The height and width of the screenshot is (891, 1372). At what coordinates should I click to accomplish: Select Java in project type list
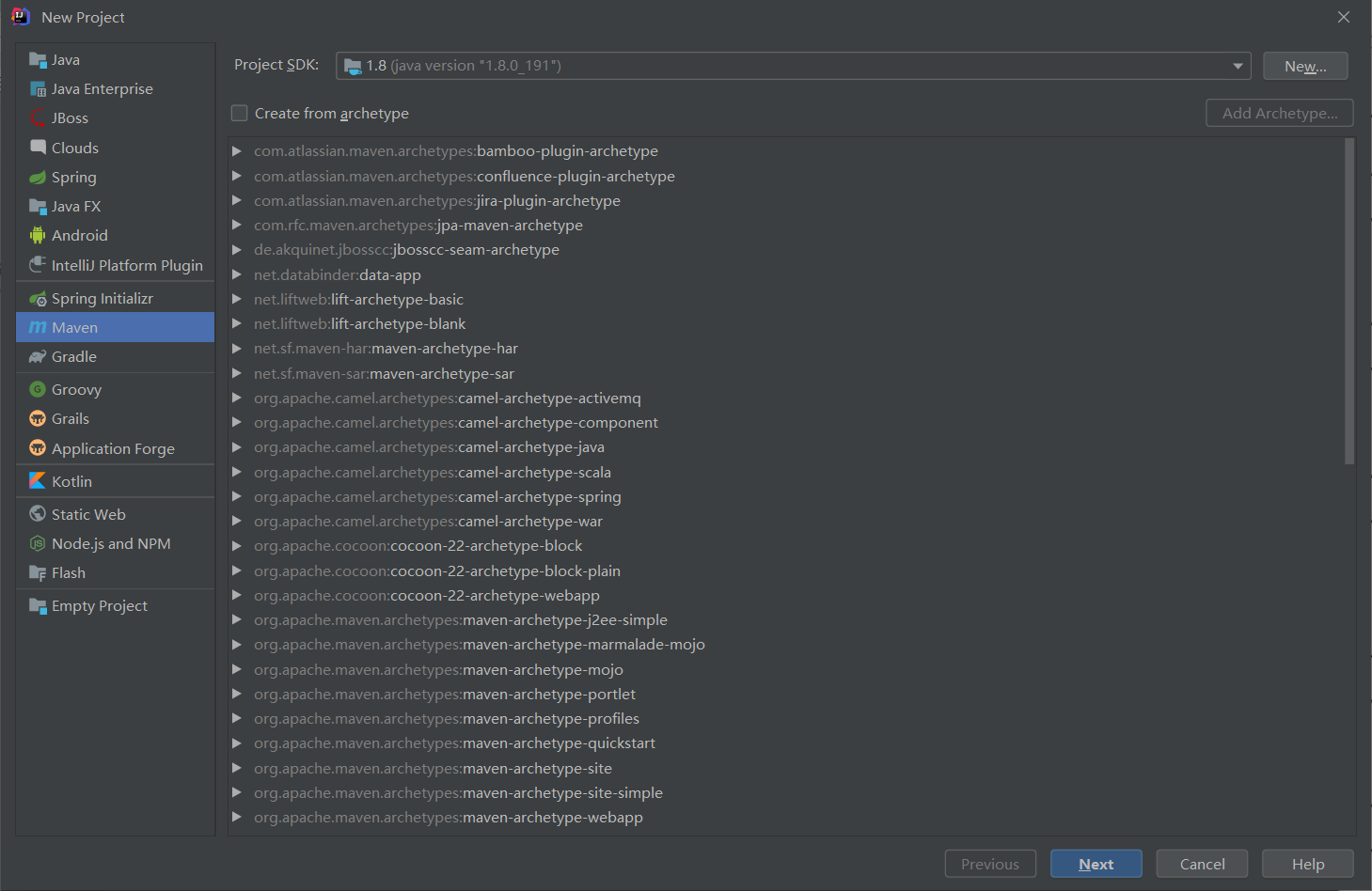point(115,60)
